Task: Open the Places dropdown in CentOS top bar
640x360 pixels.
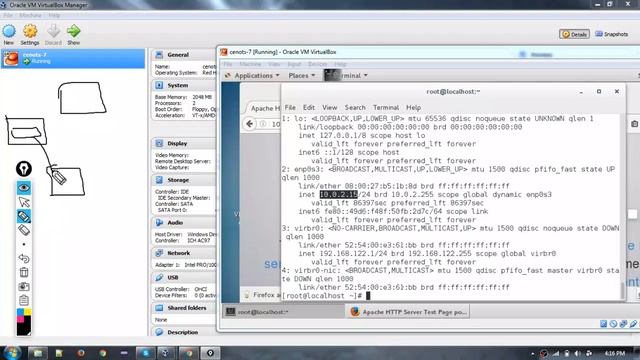Action: point(302,76)
